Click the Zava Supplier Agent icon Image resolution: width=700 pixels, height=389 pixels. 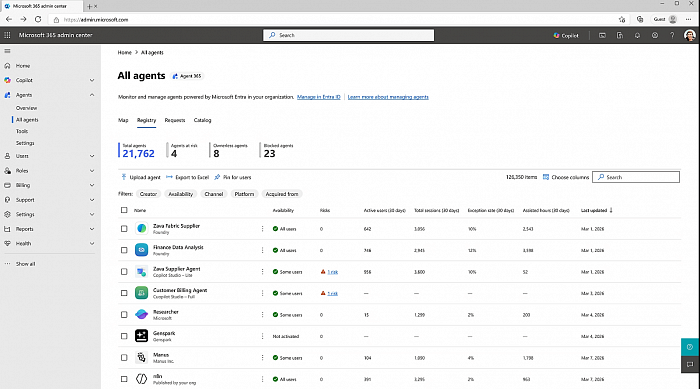142,272
